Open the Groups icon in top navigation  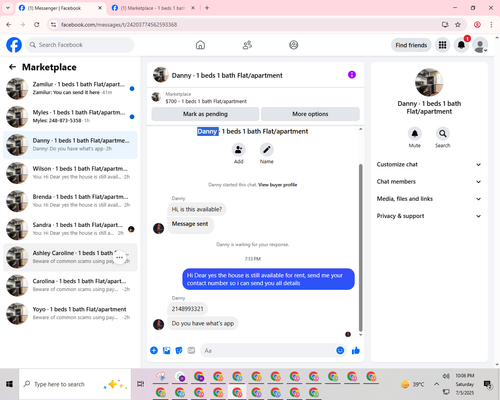(294, 45)
